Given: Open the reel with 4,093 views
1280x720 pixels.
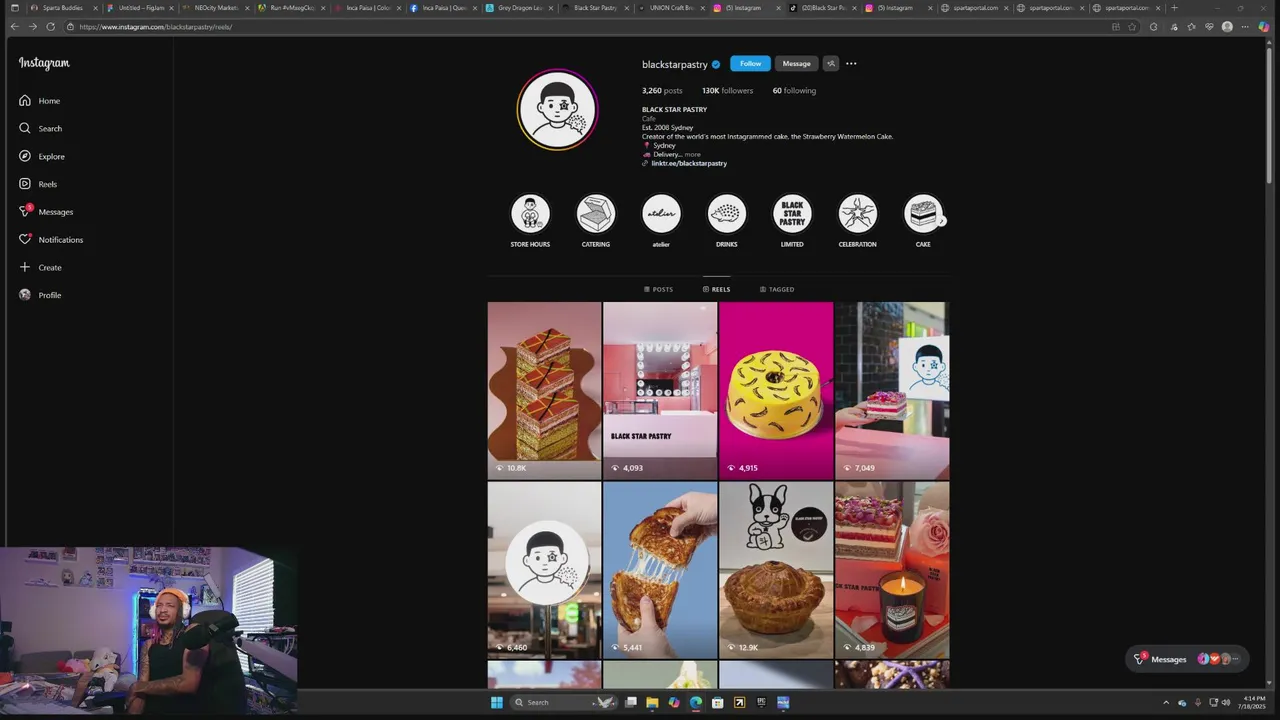Looking at the screenshot, I should (x=660, y=390).
